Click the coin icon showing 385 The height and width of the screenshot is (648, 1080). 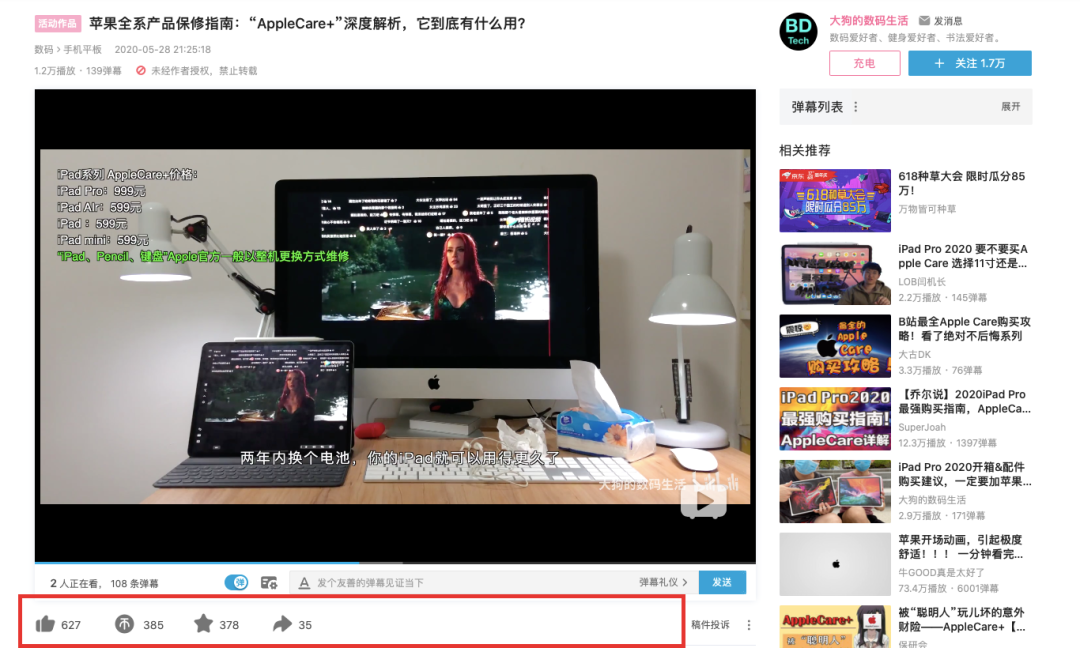coord(124,624)
